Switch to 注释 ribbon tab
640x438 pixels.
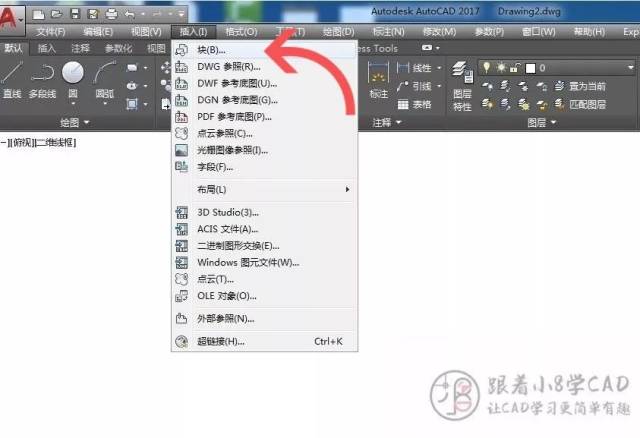pos(80,49)
